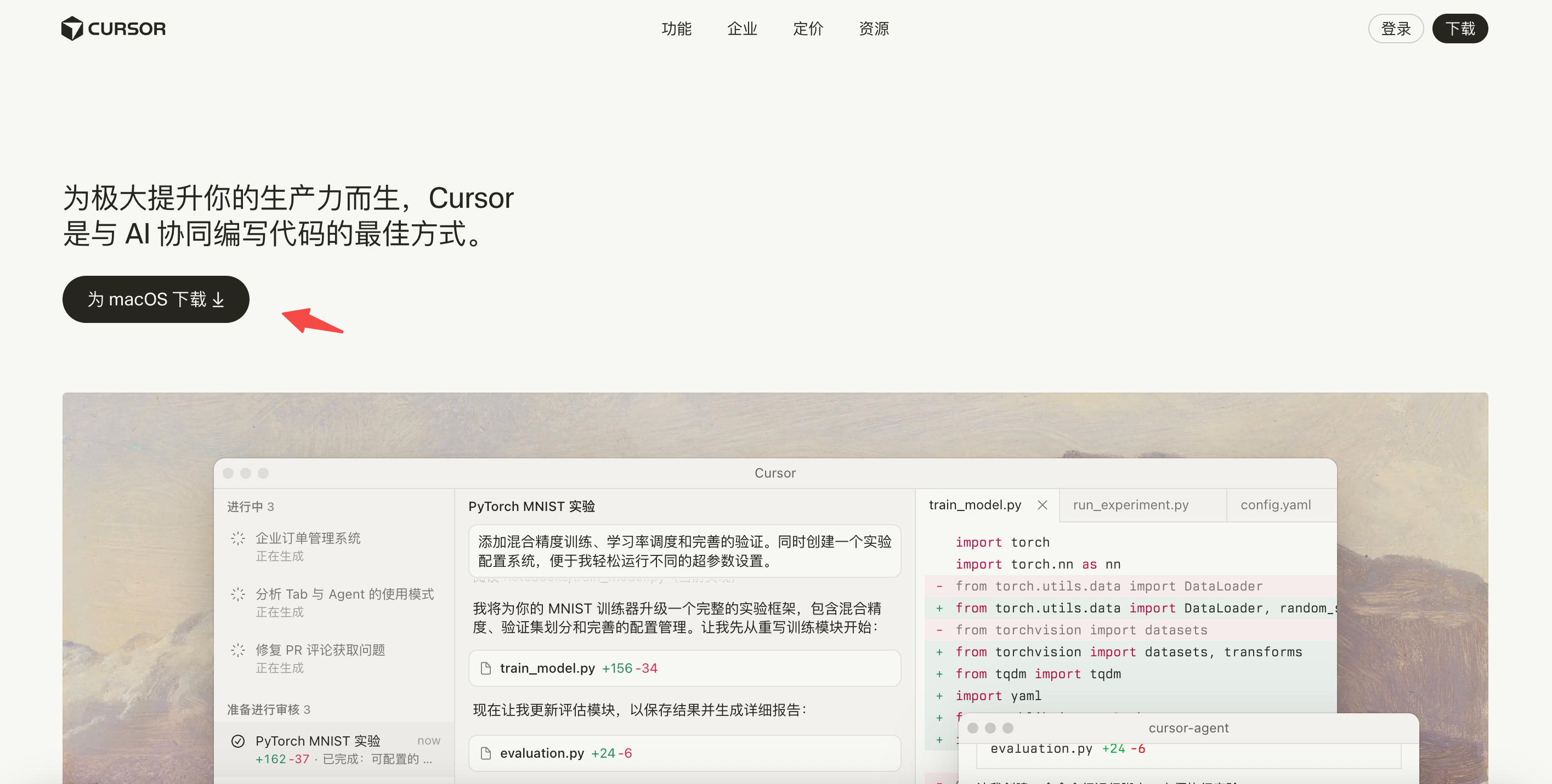Screen dimensions: 1552x784
Task: Select the 分析 Tab 与 Agent 的使用模式 task
Action: point(334,603)
